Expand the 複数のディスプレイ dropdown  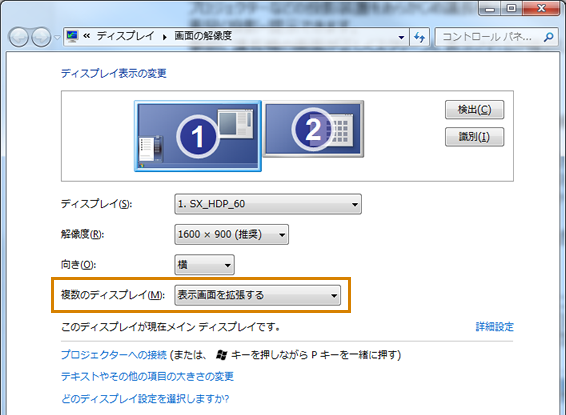[x=257, y=295]
